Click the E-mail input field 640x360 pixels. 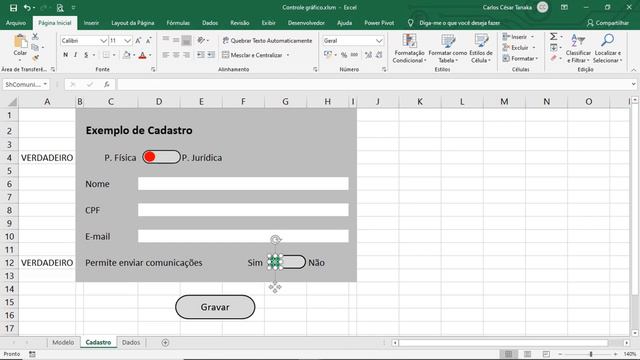(243, 236)
